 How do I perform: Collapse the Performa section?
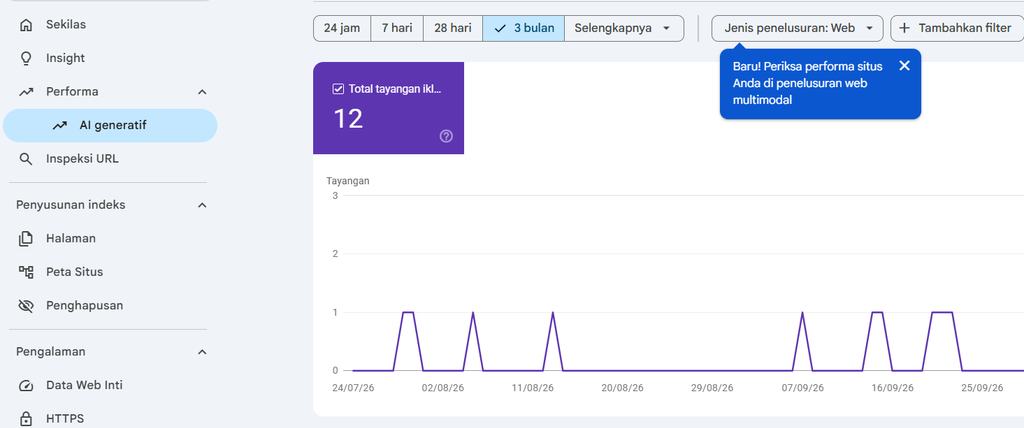202,92
